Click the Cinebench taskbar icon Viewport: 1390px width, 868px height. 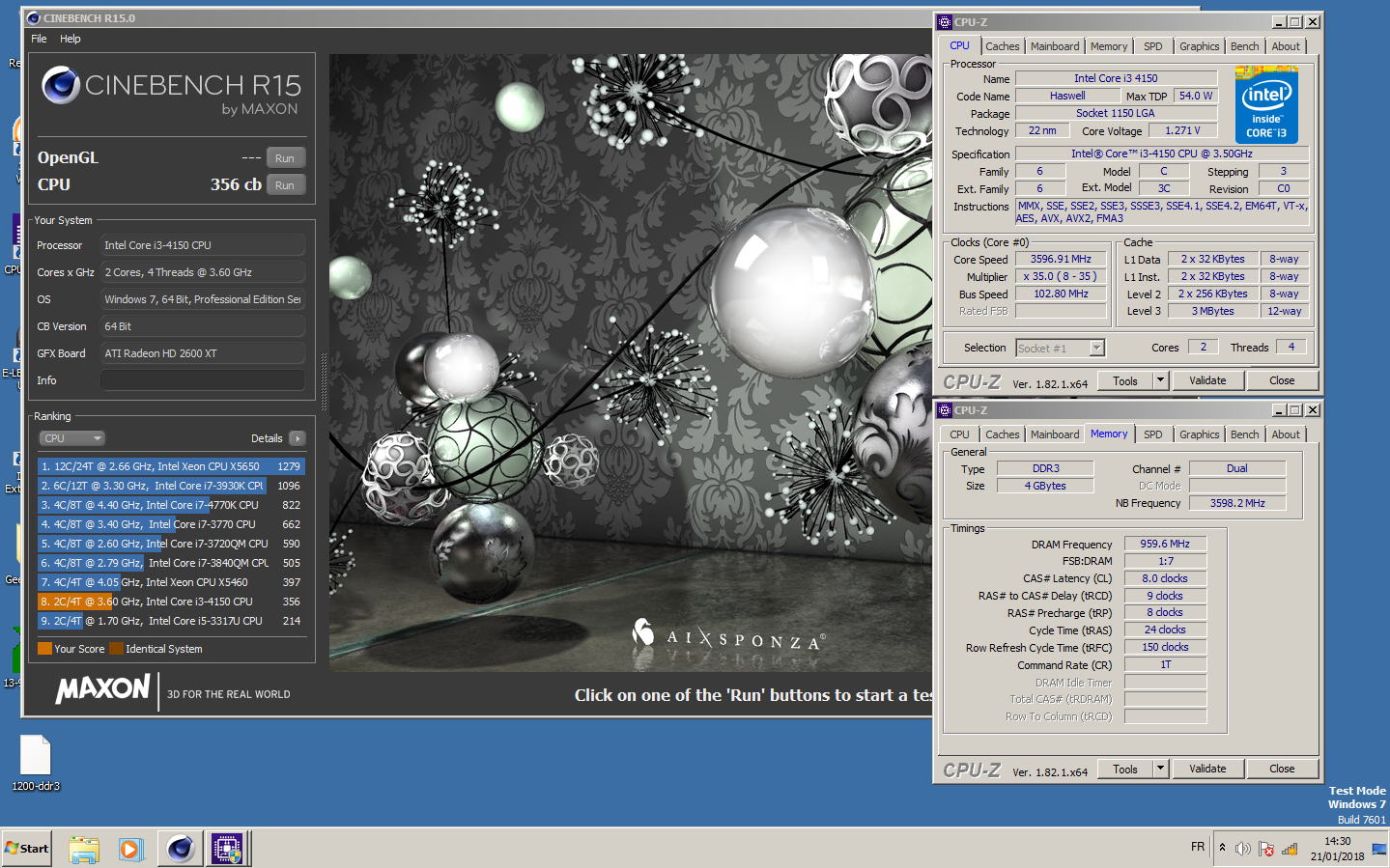pyautogui.click(x=181, y=849)
